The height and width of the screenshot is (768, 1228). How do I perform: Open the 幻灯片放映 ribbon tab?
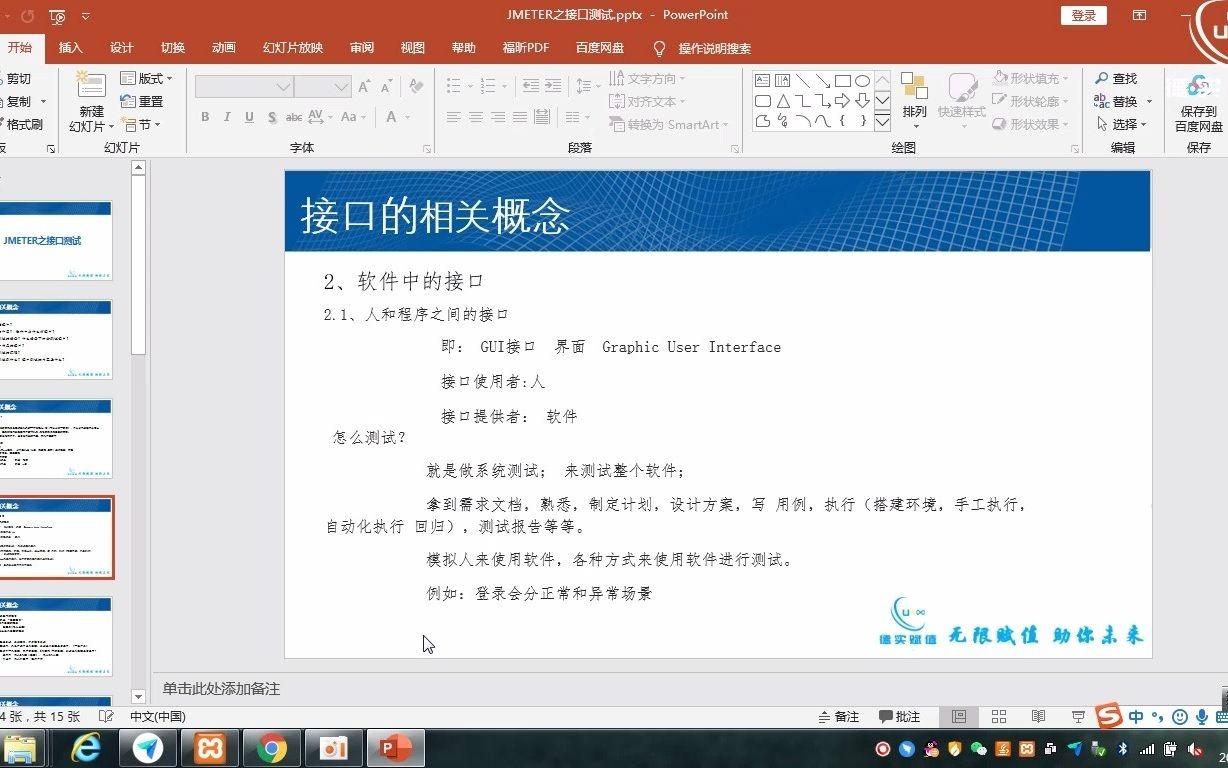coord(292,47)
